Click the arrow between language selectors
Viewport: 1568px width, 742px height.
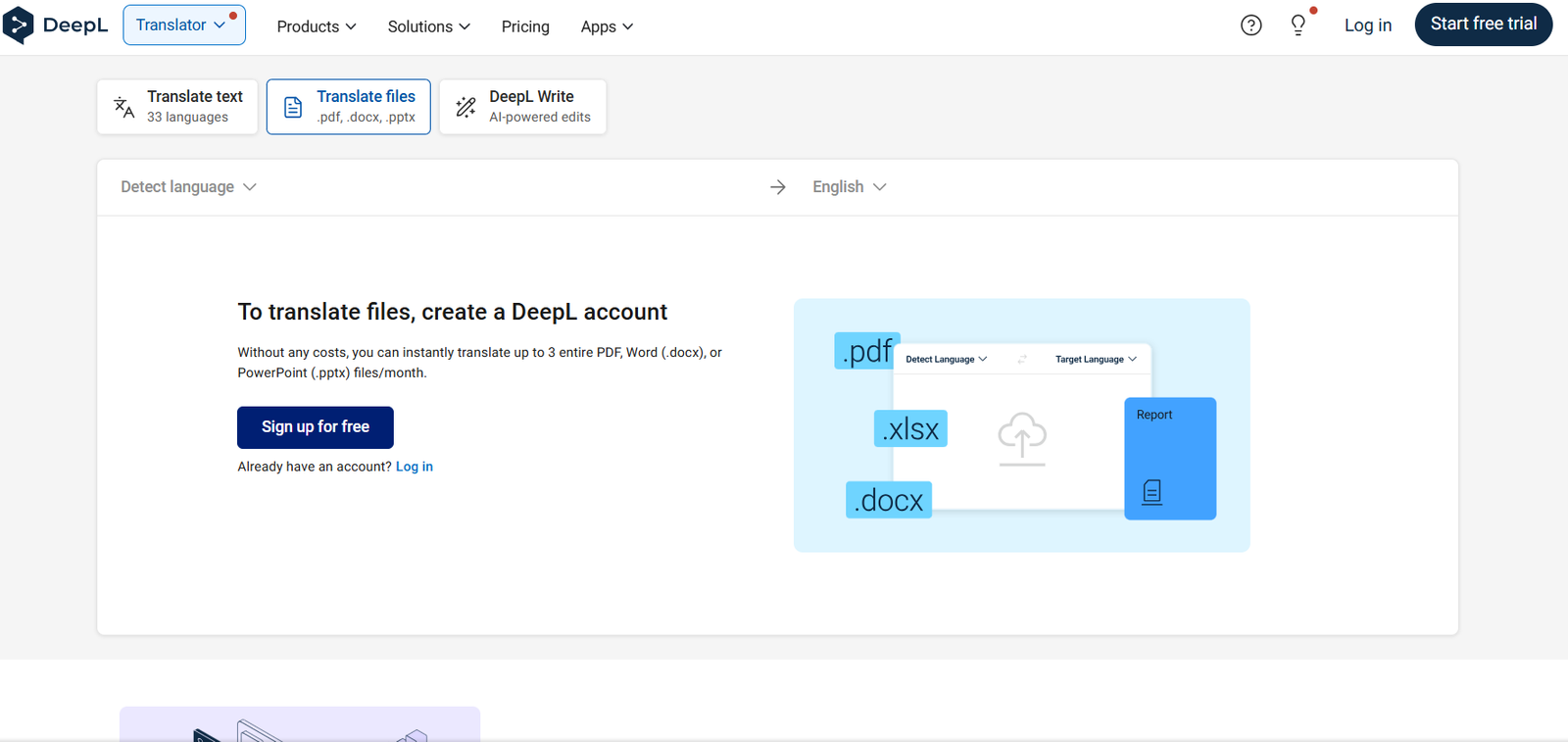(x=778, y=187)
